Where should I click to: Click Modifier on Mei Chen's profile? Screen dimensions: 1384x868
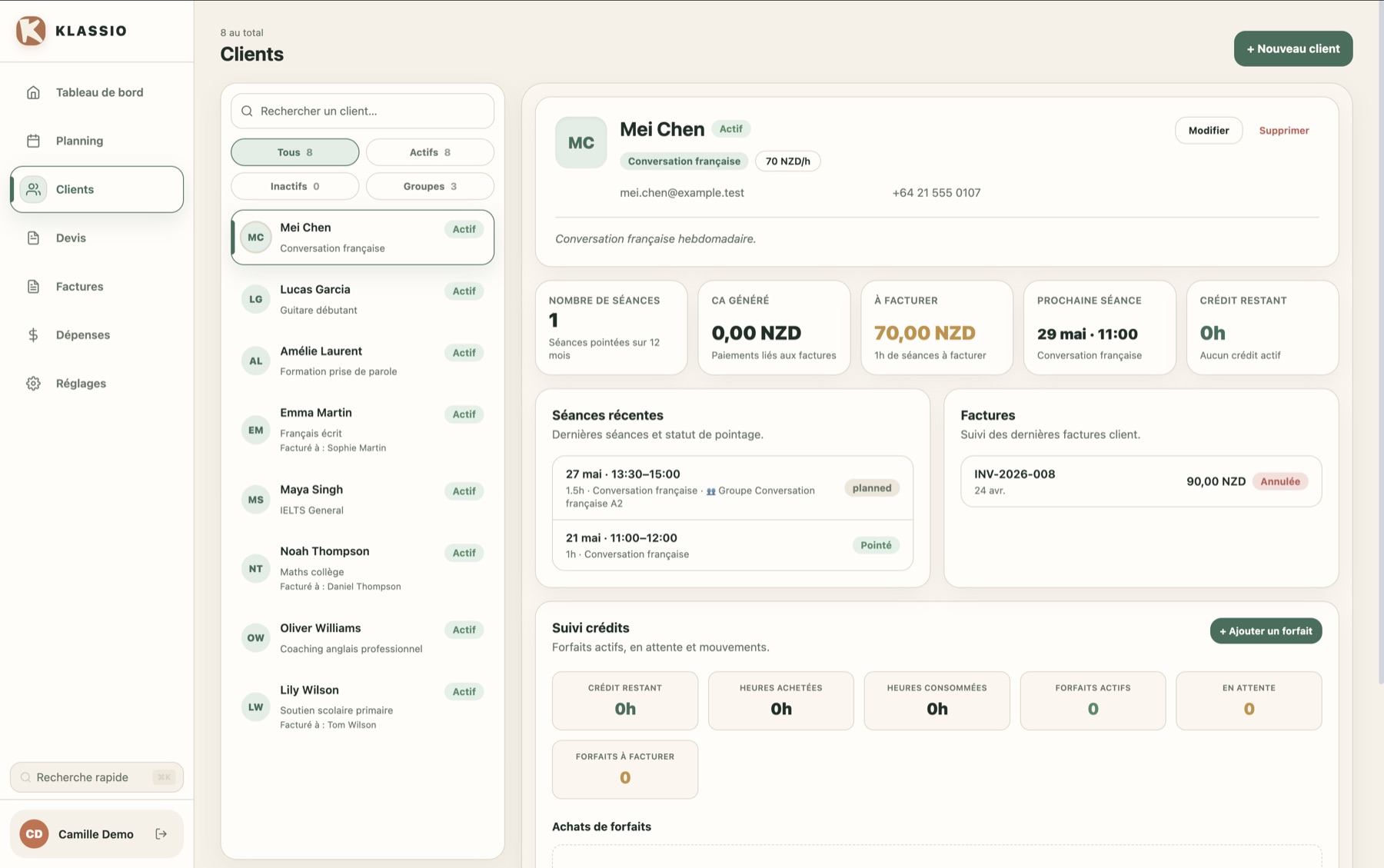pyautogui.click(x=1208, y=130)
